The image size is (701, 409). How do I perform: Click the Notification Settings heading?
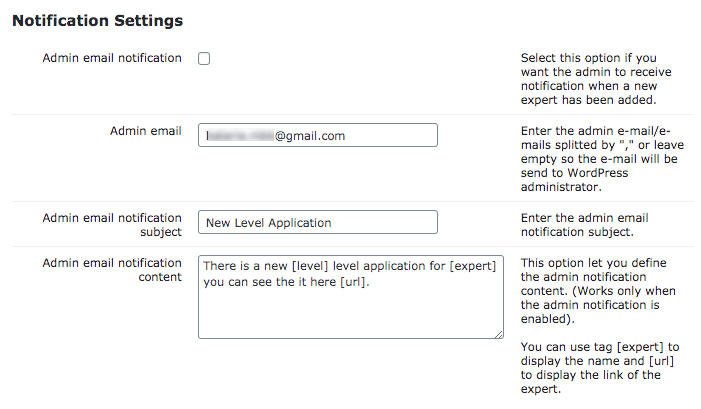98,20
